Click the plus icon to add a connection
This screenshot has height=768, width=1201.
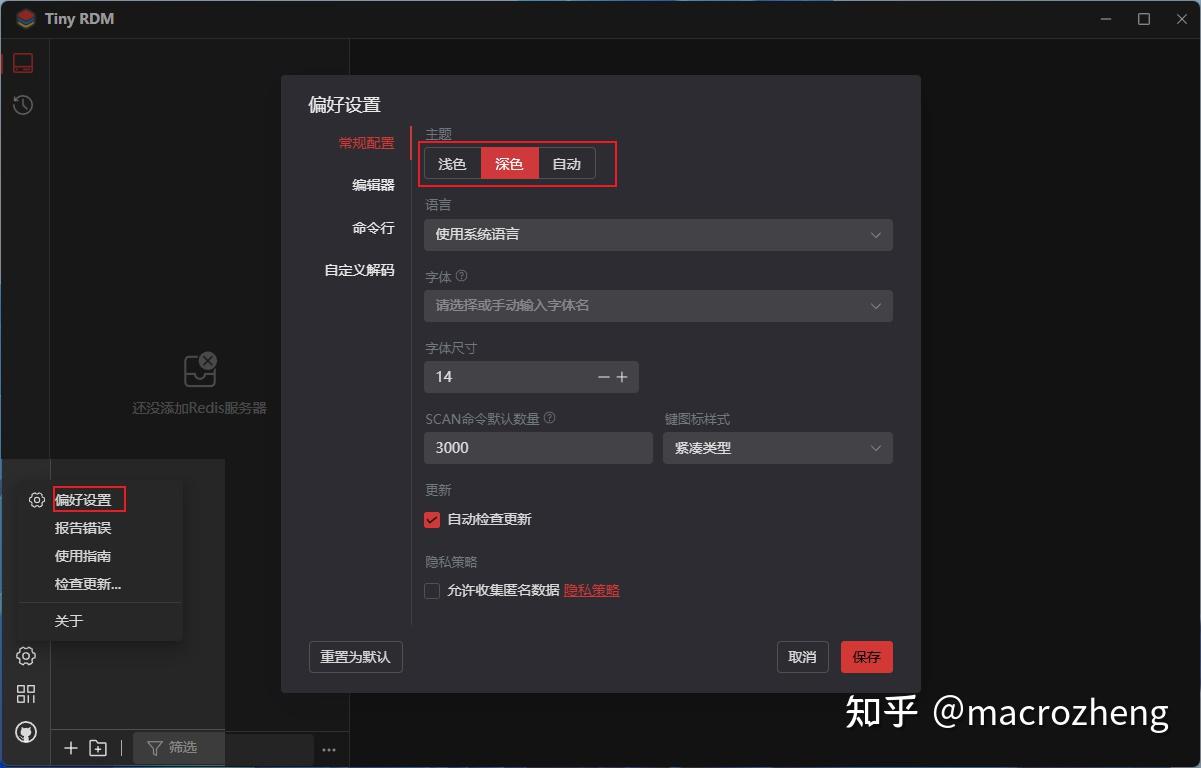pyautogui.click(x=70, y=748)
